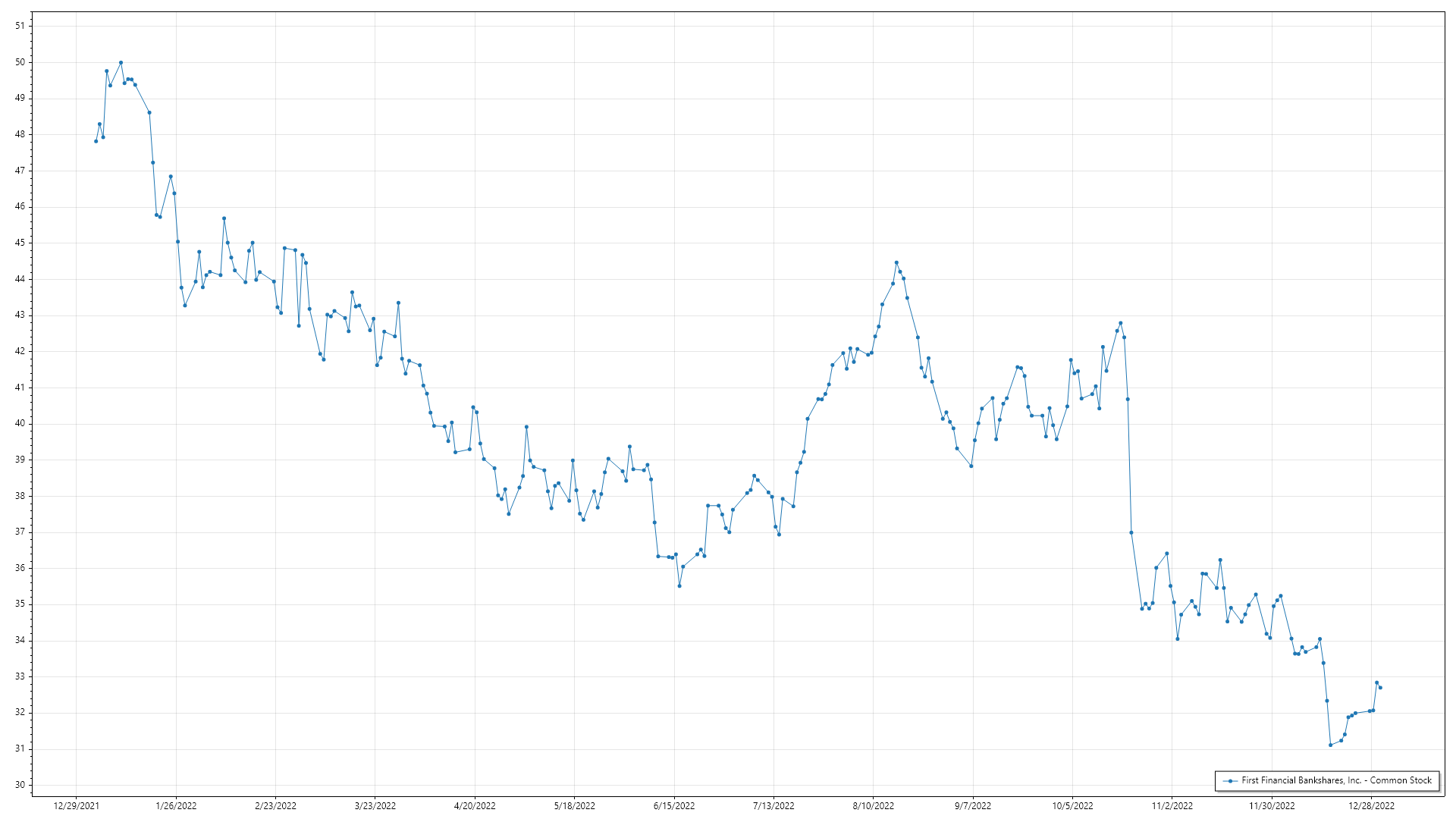Click the legend line marker icon
This screenshot has height=819, width=1456.
coord(1229,780)
